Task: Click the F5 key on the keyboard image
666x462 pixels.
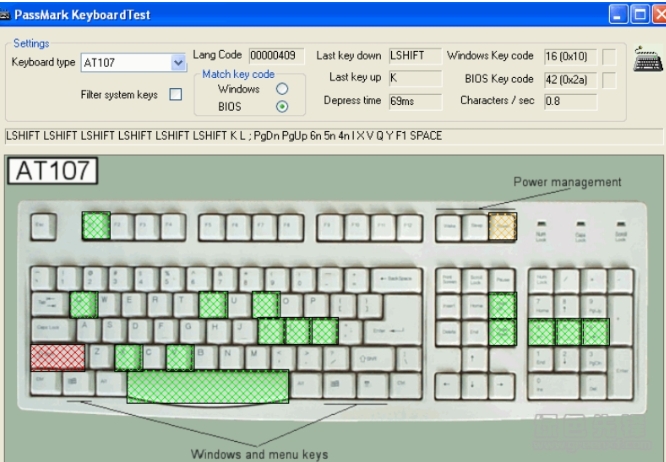Action: pos(211,227)
